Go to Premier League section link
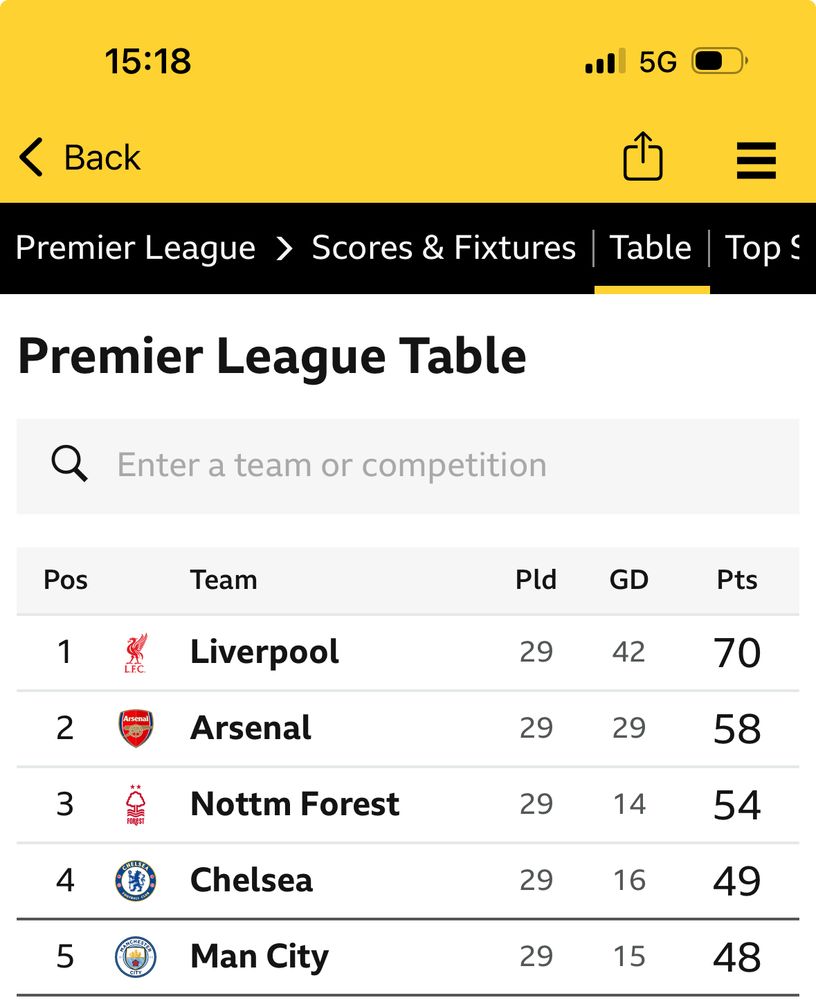 coord(135,248)
